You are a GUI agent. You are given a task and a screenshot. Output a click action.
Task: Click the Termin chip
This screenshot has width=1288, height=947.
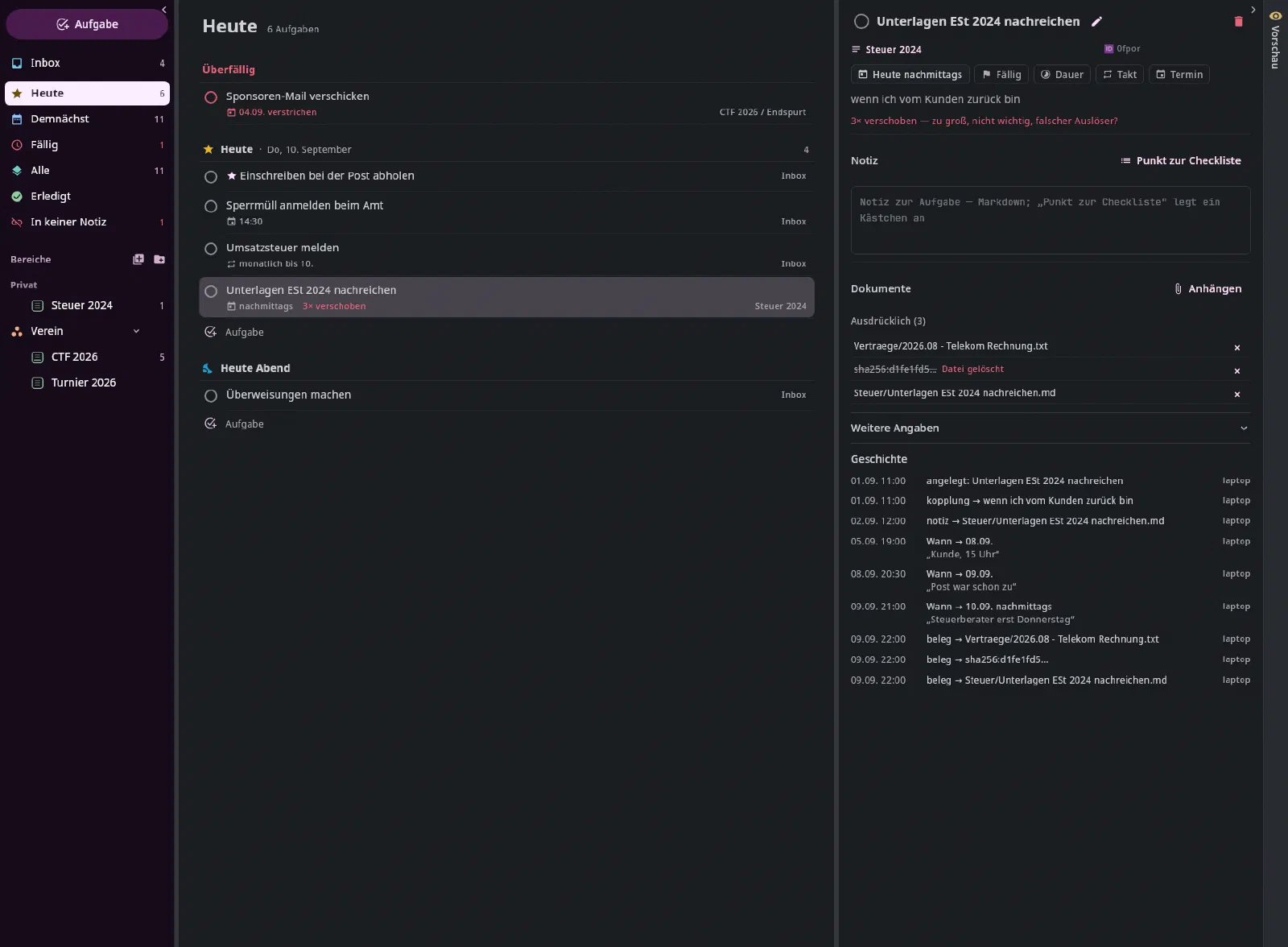point(1179,74)
